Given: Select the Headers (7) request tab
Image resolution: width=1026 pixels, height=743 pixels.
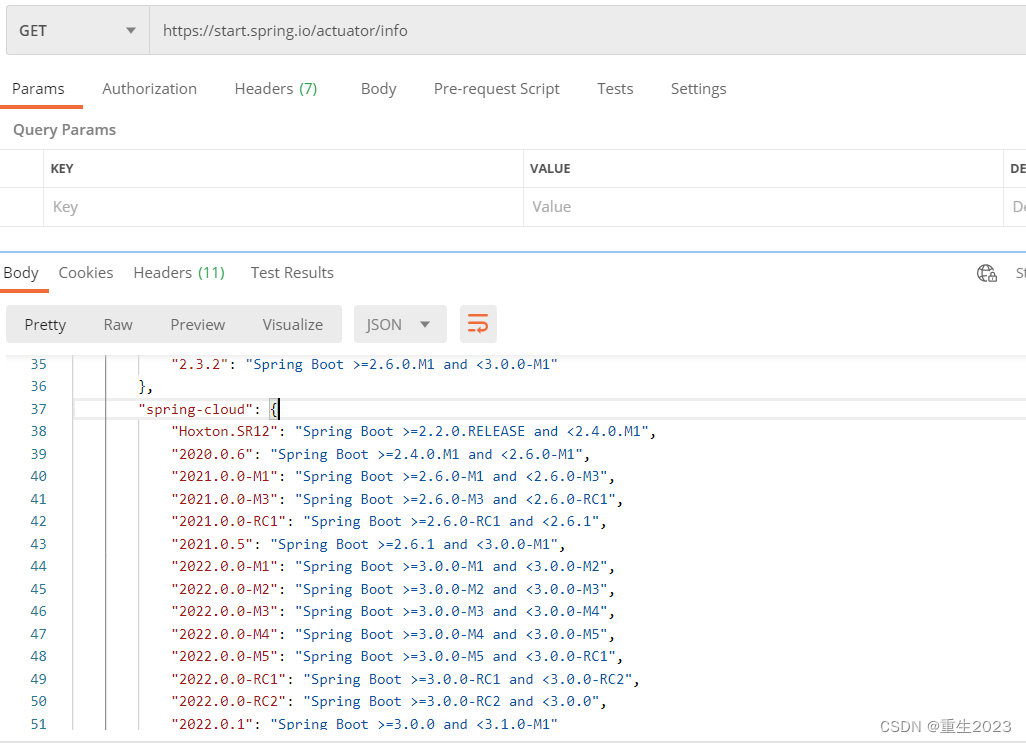Looking at the screenshot, I should (x=275, y=89).
